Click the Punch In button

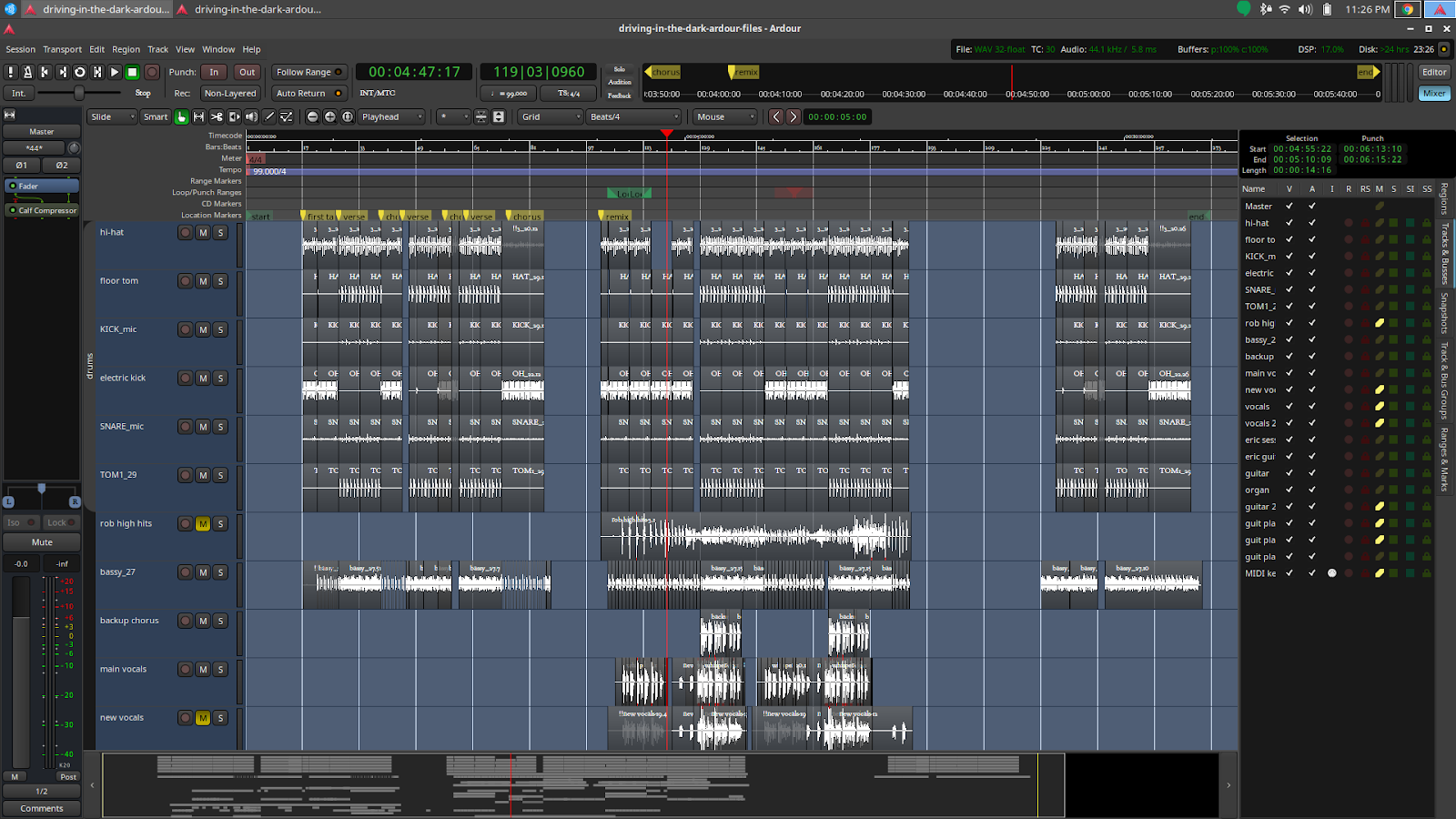click(x=214, y=72)
